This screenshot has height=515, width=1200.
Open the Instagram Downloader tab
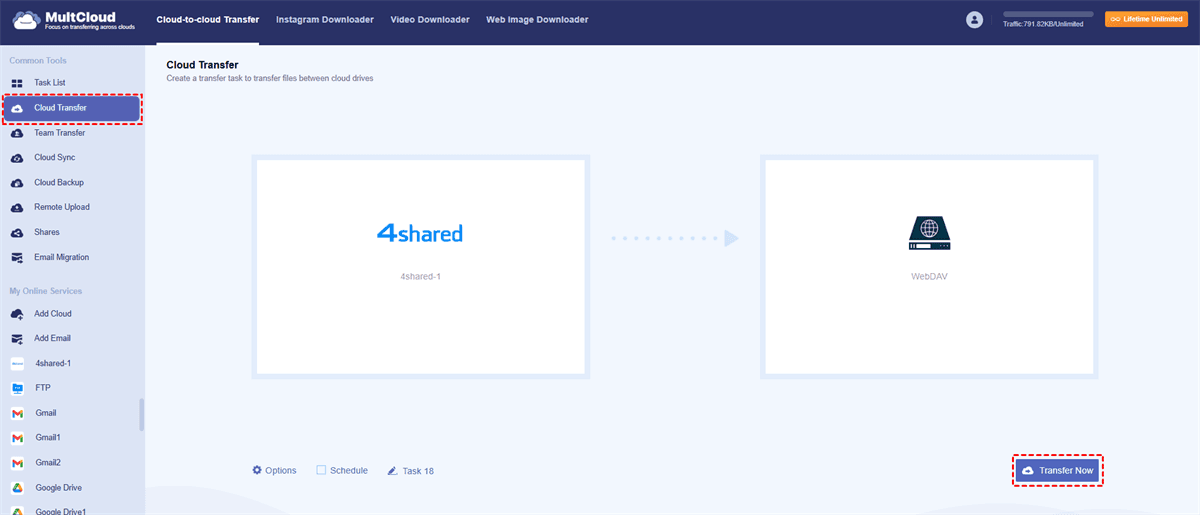pos(325,20)
